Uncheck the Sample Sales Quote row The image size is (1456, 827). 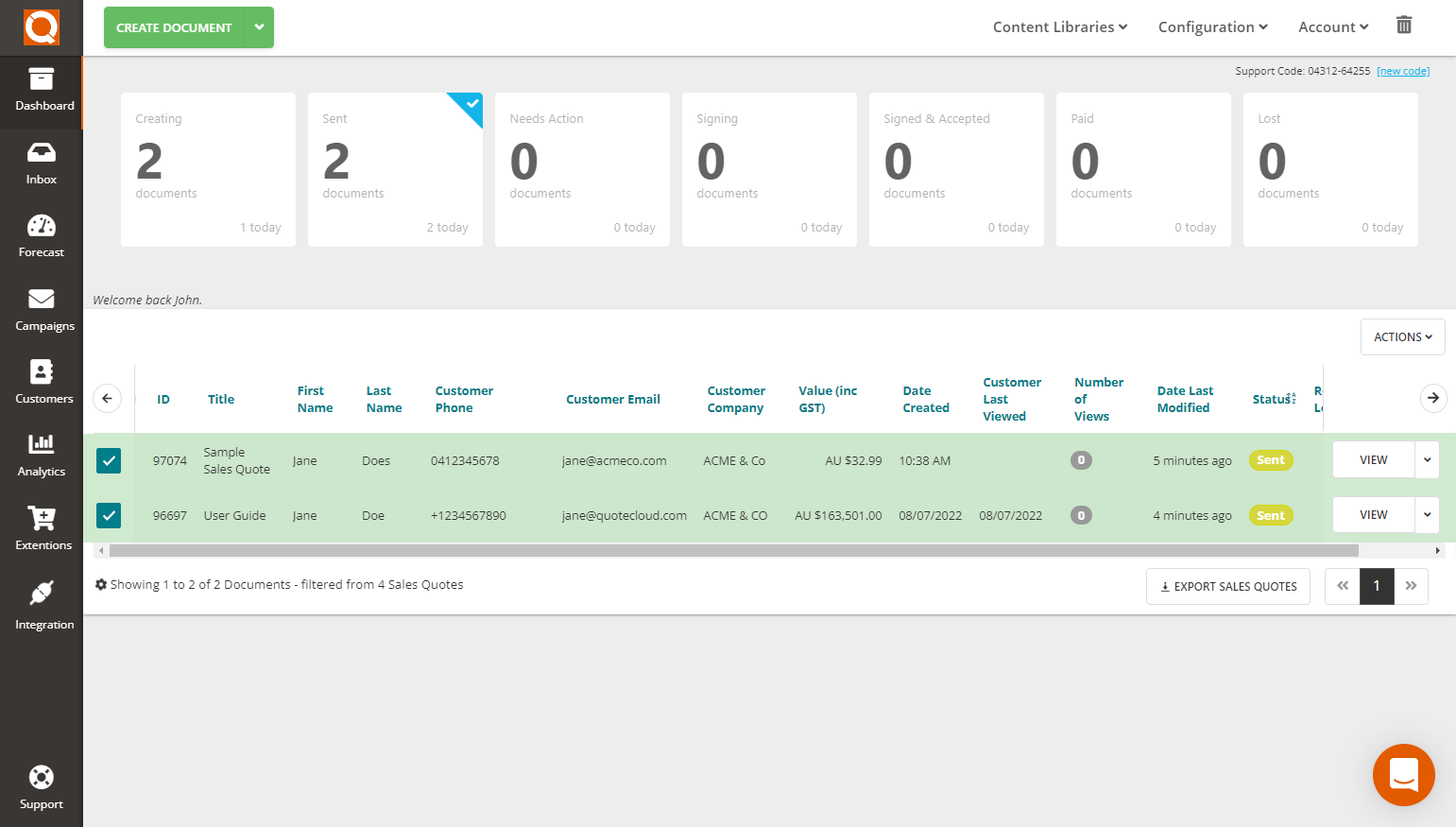pyautogui.click(x=108, y=460)
